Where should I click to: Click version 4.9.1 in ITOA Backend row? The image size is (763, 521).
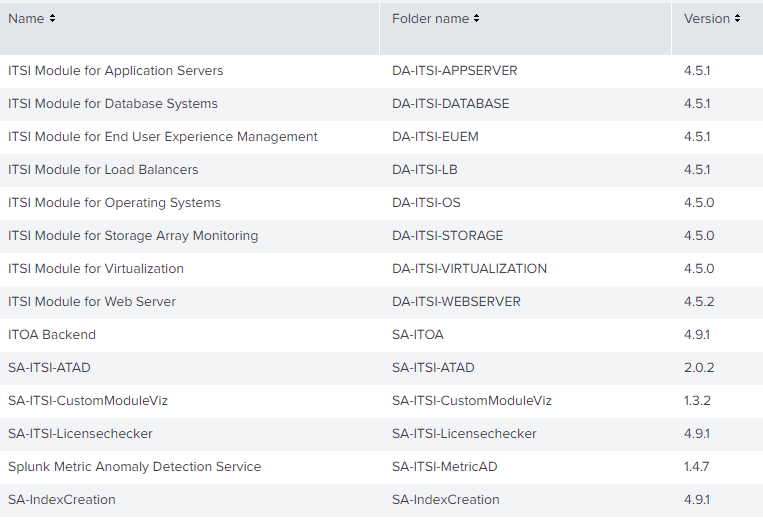click(697, 335)
